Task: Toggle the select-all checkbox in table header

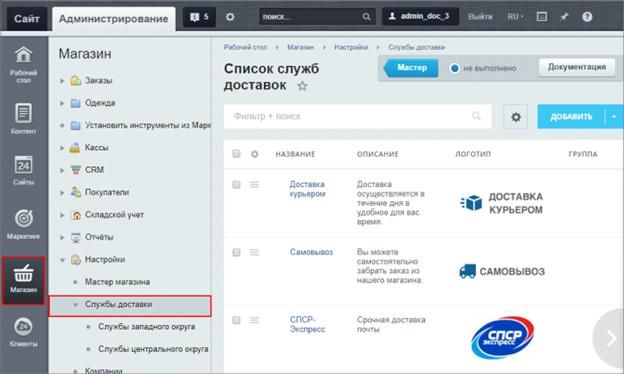Action: pos(236,154)
